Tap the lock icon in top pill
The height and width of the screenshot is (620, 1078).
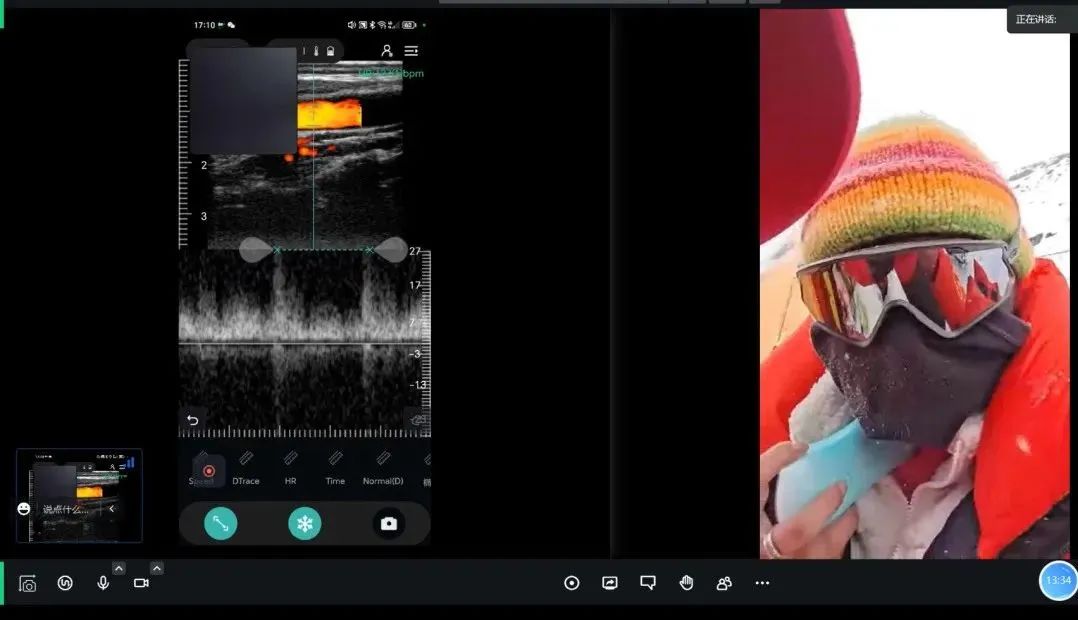coord(331,51)
